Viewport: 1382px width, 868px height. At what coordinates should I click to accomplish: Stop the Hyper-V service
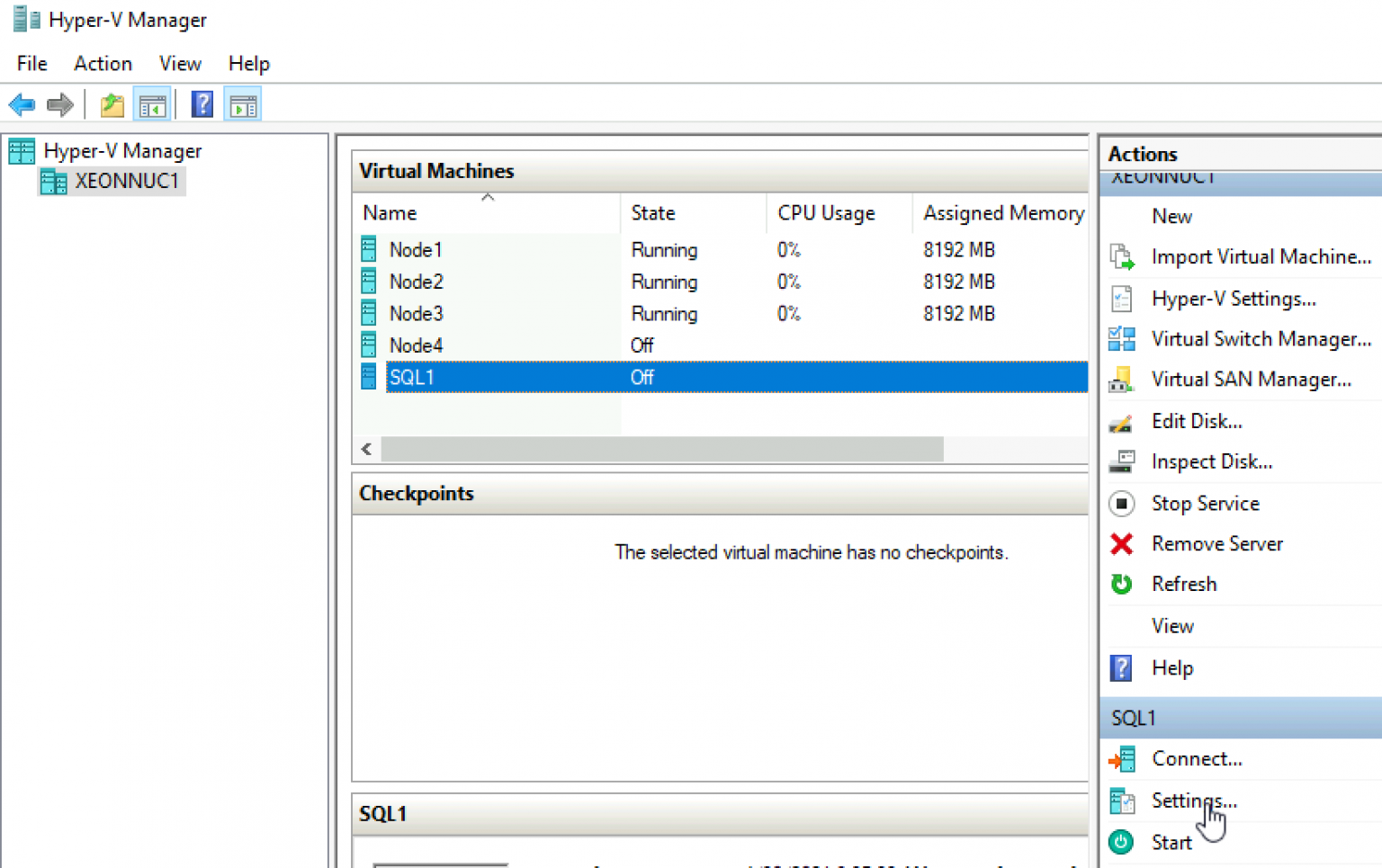pyautogui.click(x=1206, y=503)
